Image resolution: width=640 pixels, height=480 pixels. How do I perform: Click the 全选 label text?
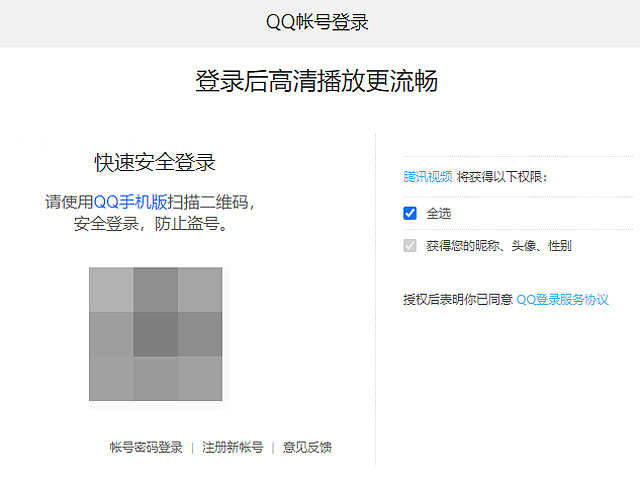pos(439,213)
